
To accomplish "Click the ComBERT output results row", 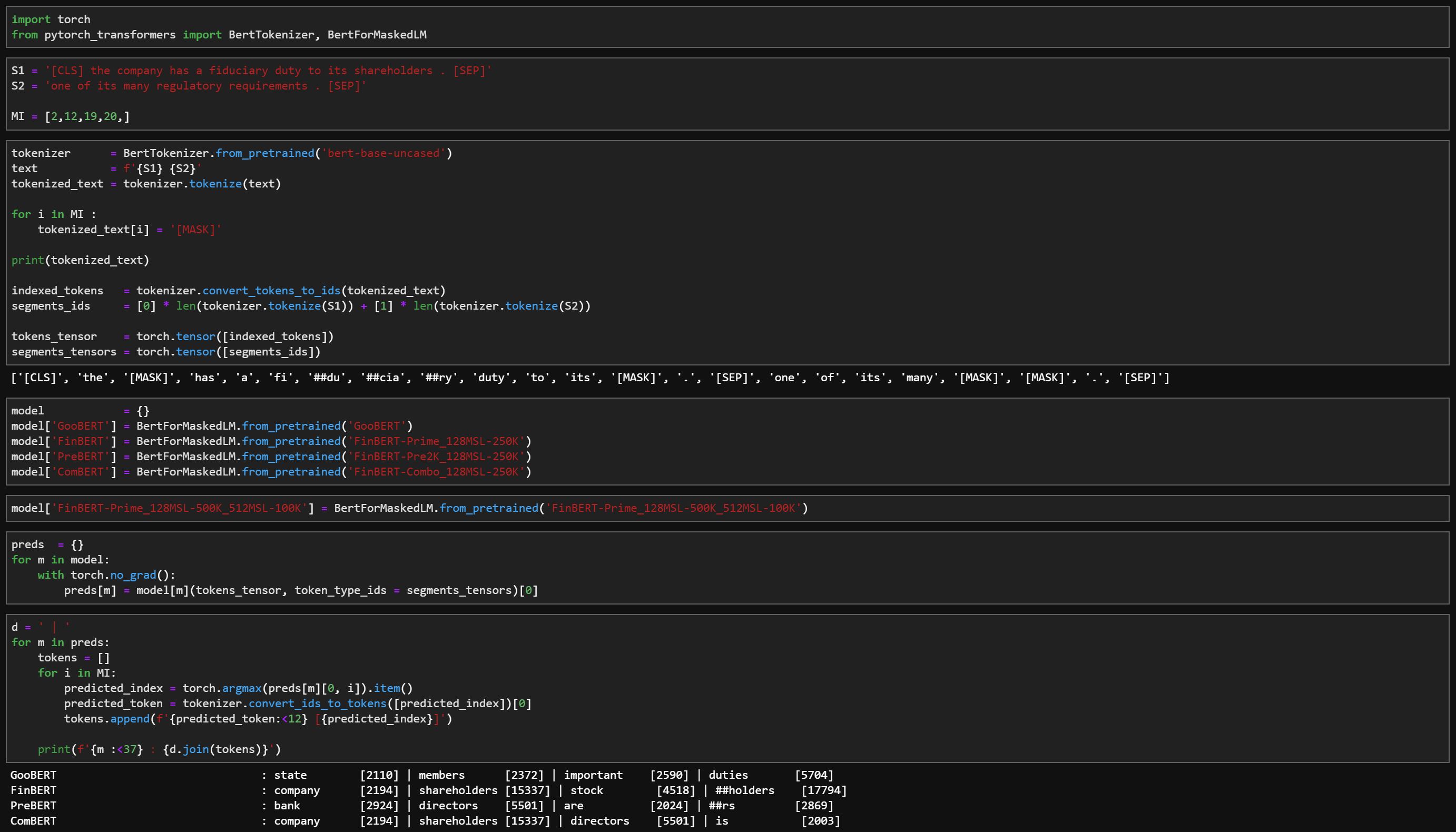I will 425,821.
